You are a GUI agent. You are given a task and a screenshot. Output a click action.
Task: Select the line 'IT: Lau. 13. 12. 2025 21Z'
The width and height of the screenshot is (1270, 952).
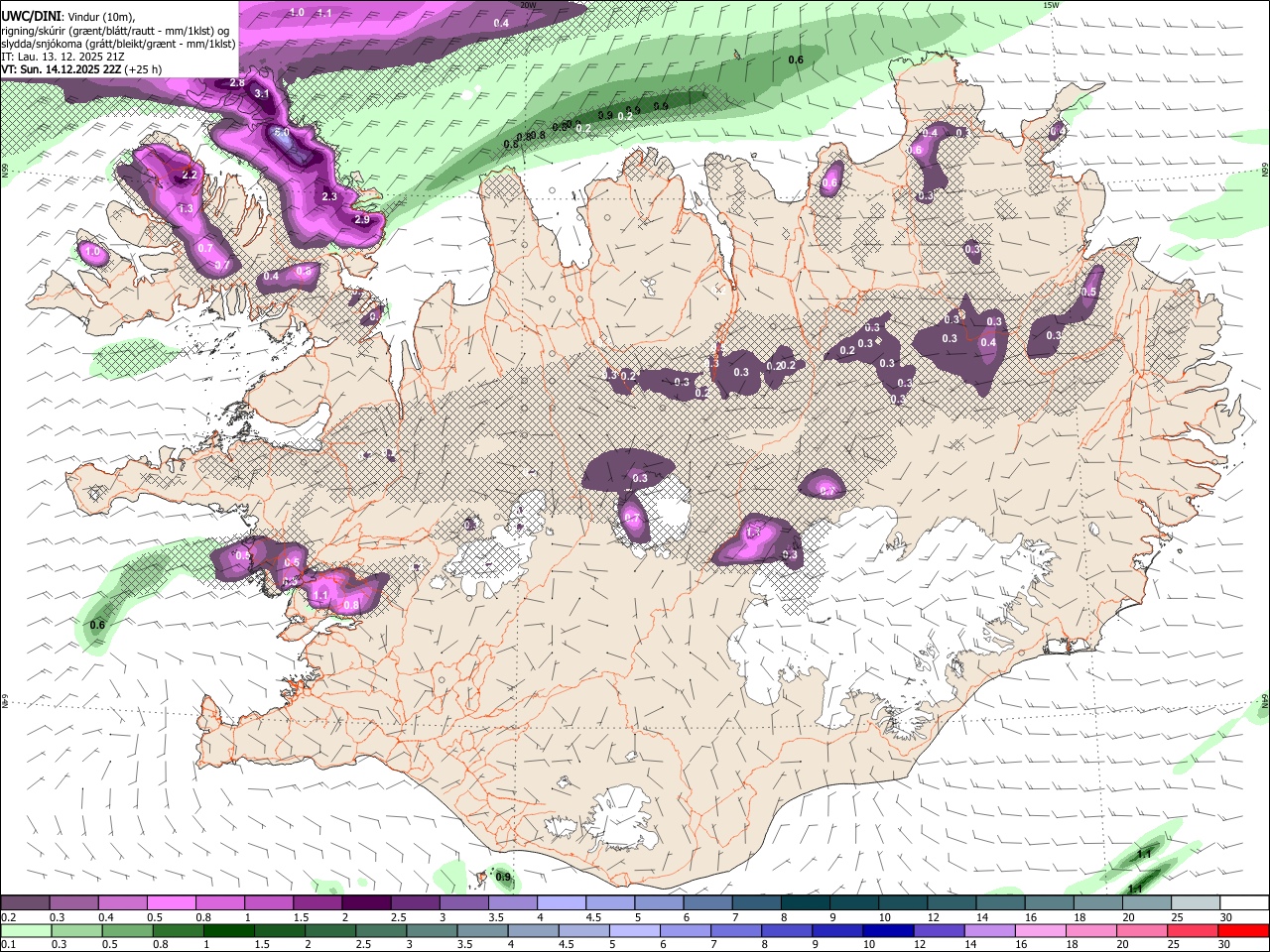point(63,57)
